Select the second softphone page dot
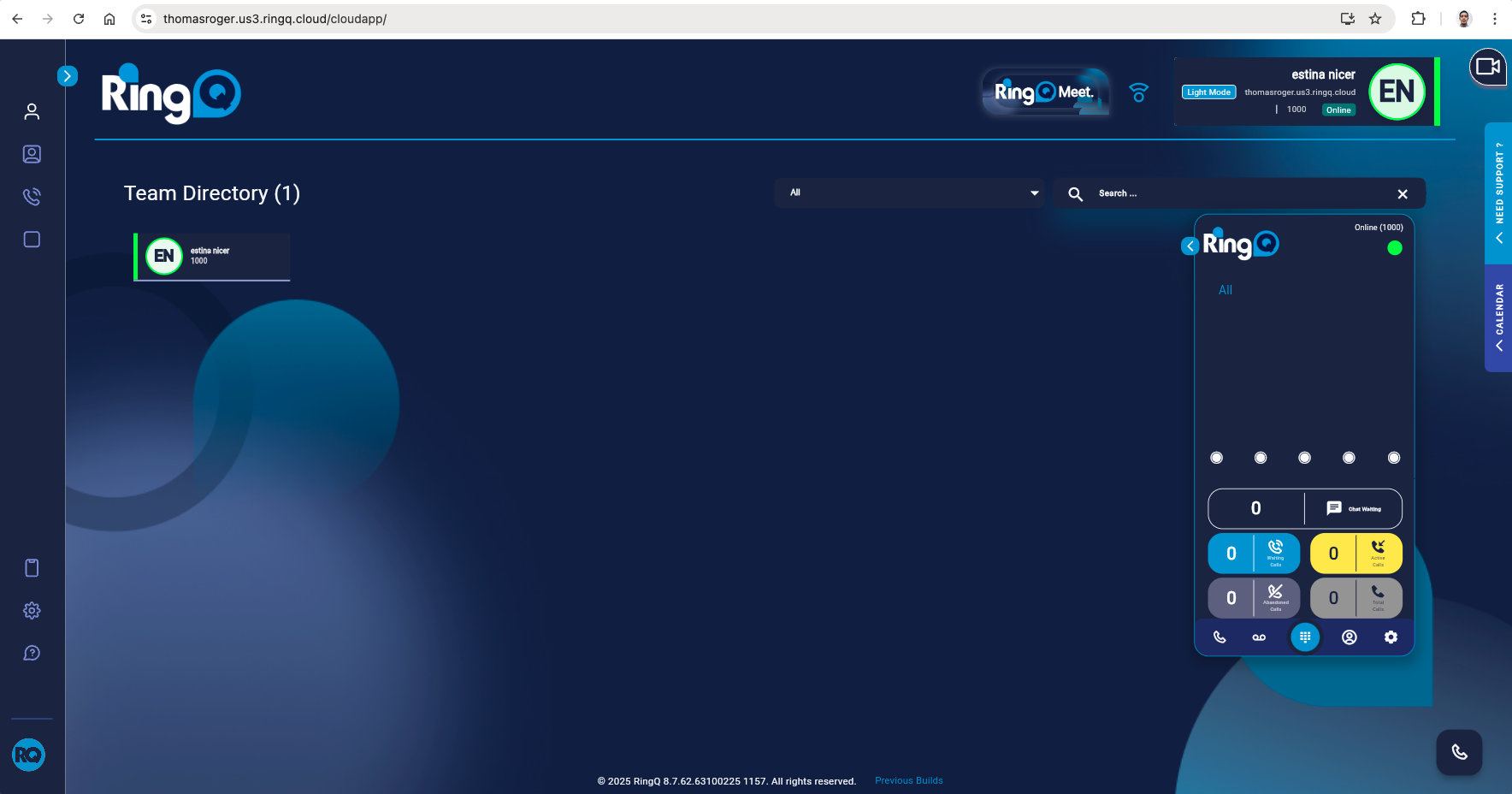Screen dimensions: 1512x794 pyautogui.click(x=1261, y=458)
